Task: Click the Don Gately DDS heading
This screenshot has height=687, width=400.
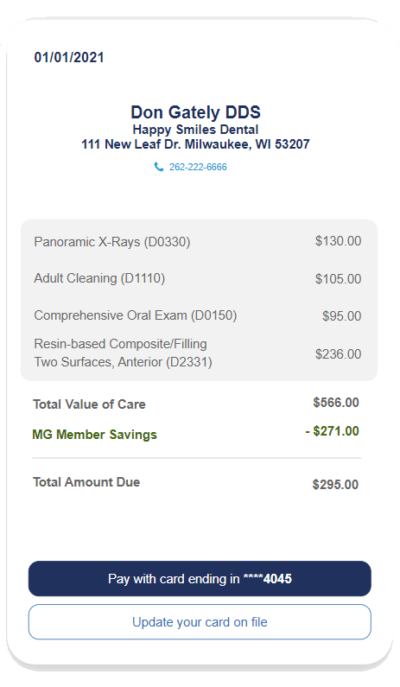Action: click(x=195, y=112)
